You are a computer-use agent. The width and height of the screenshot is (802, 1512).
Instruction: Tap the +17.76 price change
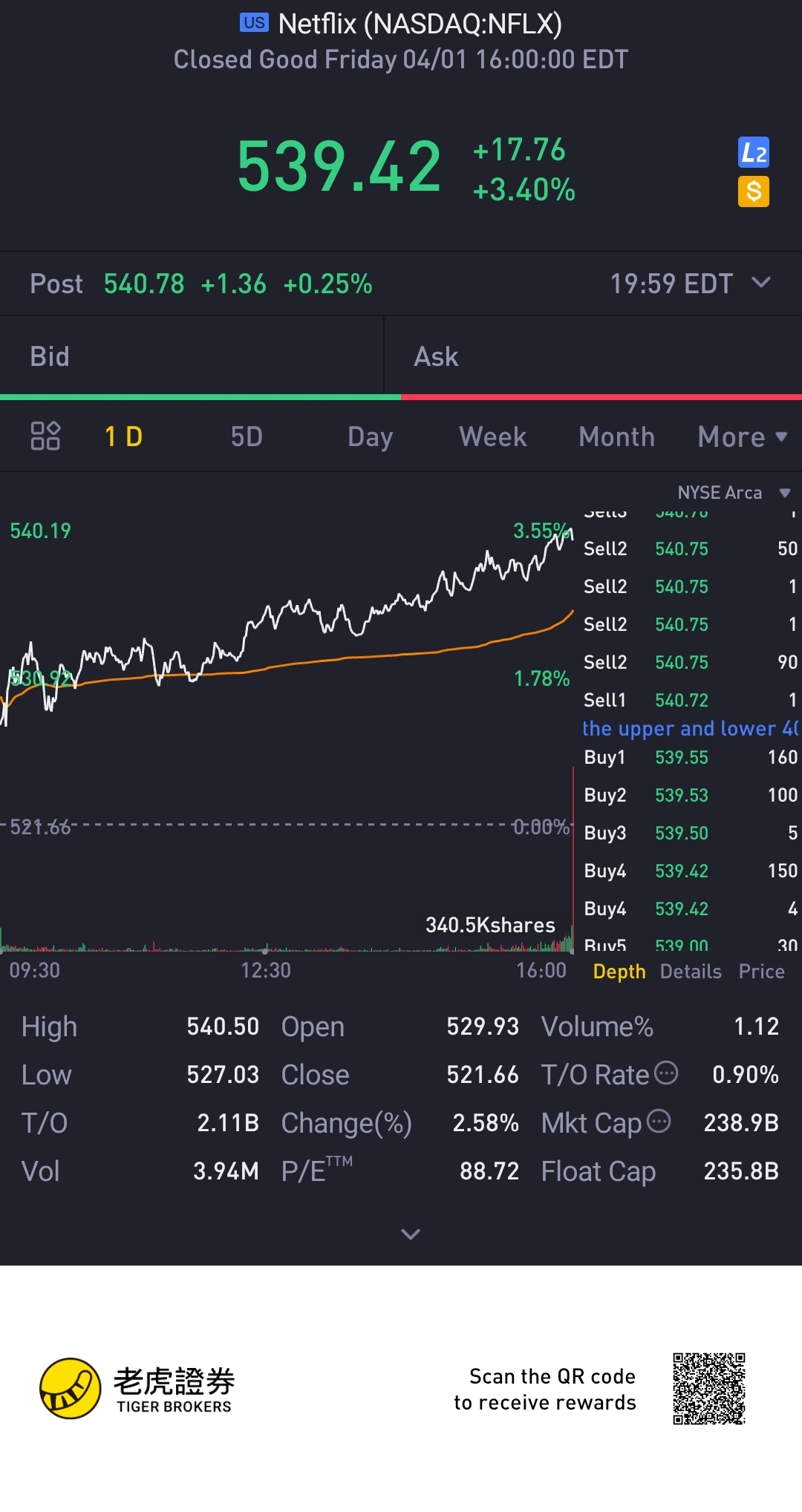click(x=519, y=150)
